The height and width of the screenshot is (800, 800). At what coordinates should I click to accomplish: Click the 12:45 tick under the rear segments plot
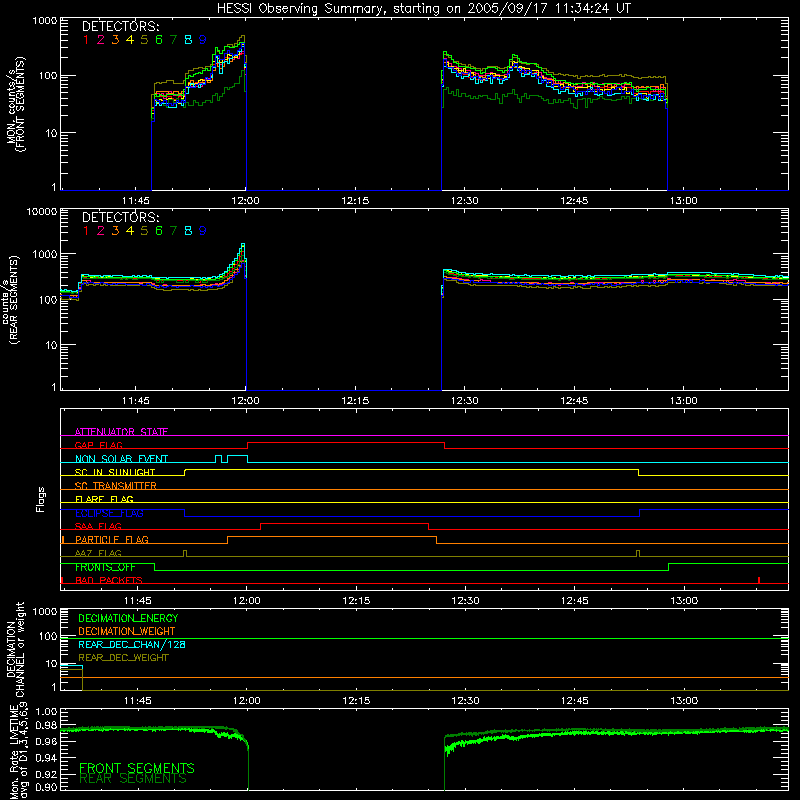pos(574,401)
